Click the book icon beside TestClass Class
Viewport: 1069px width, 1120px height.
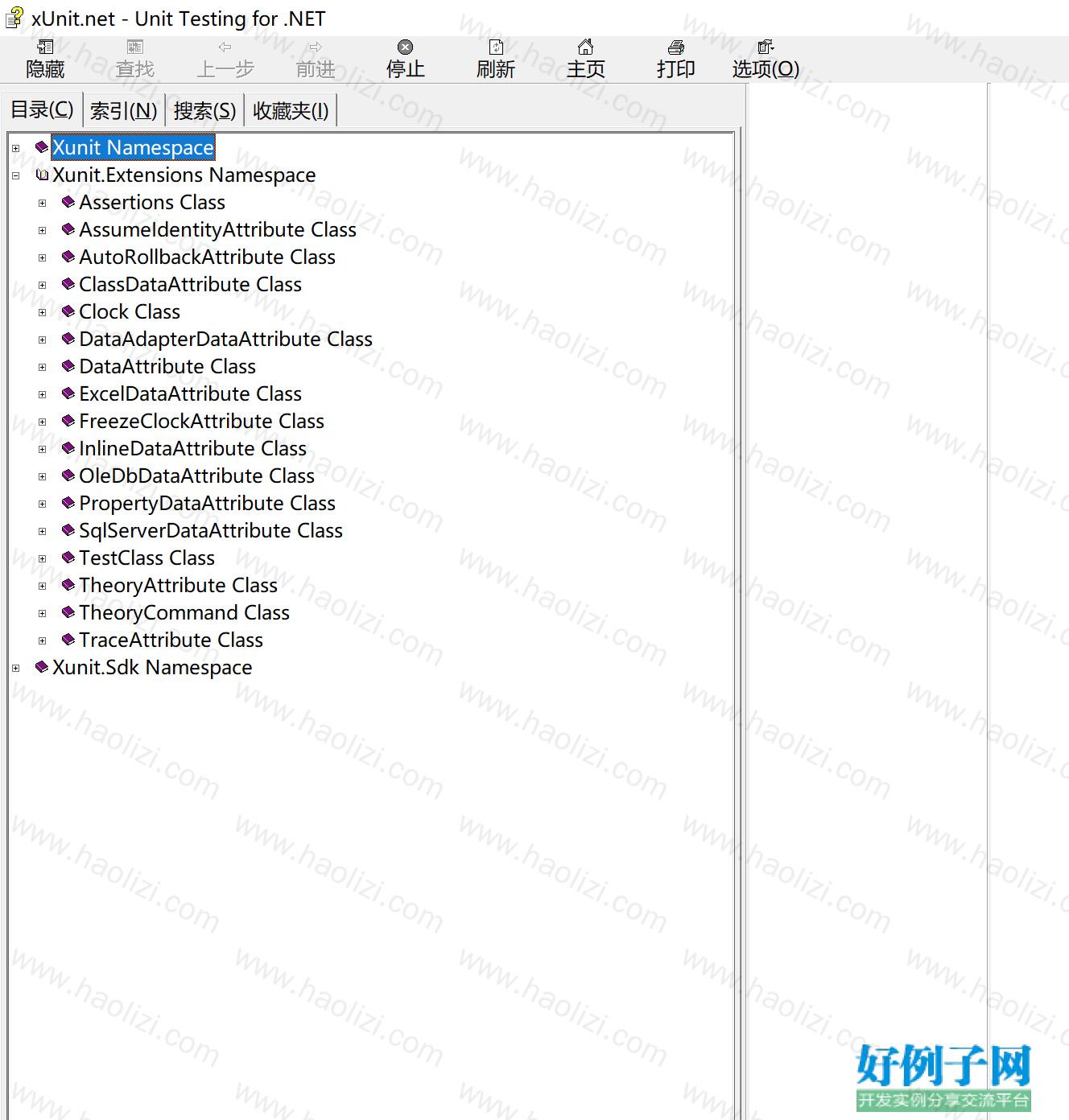click(x=68, y=558)
